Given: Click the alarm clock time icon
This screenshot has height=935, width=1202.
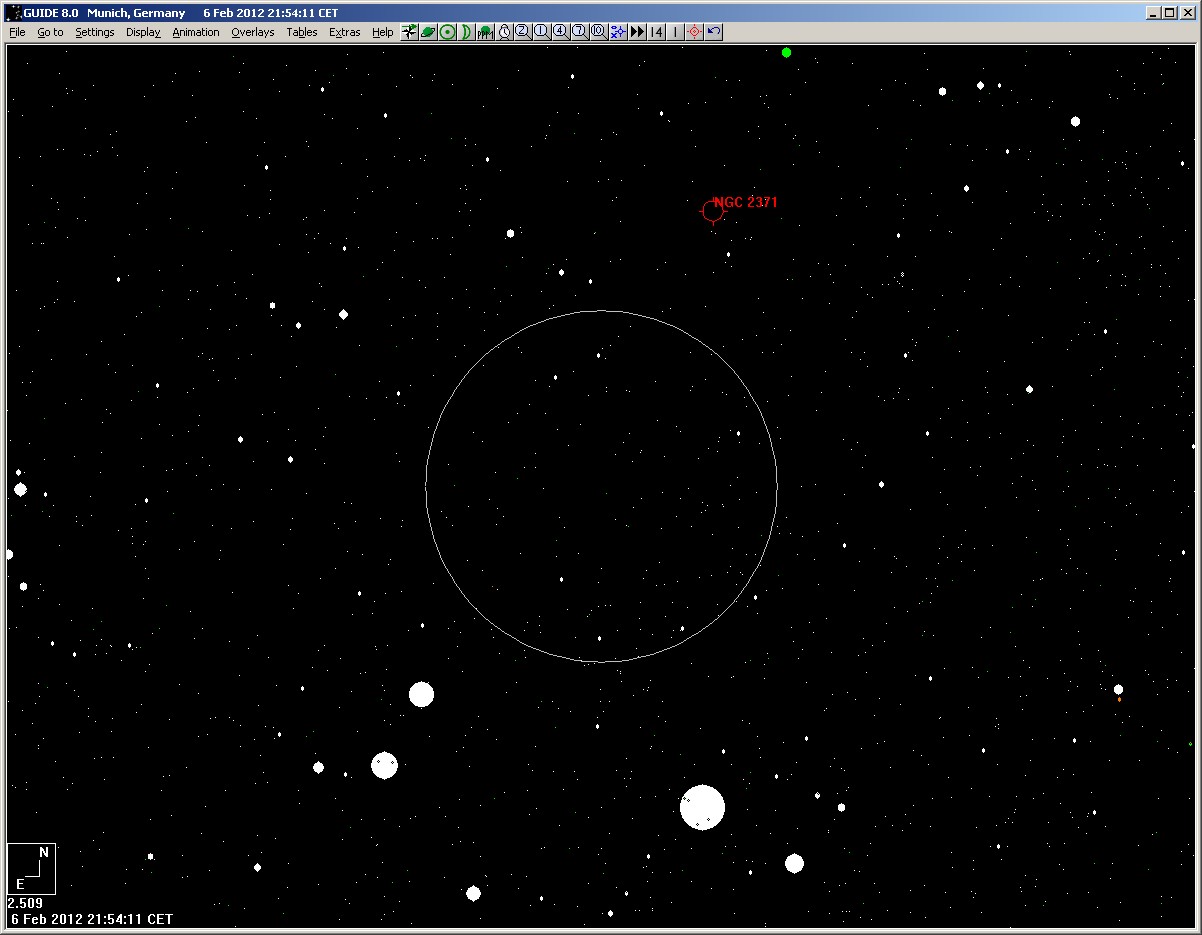Looking at the screenshot, I should tap(504, 32).
